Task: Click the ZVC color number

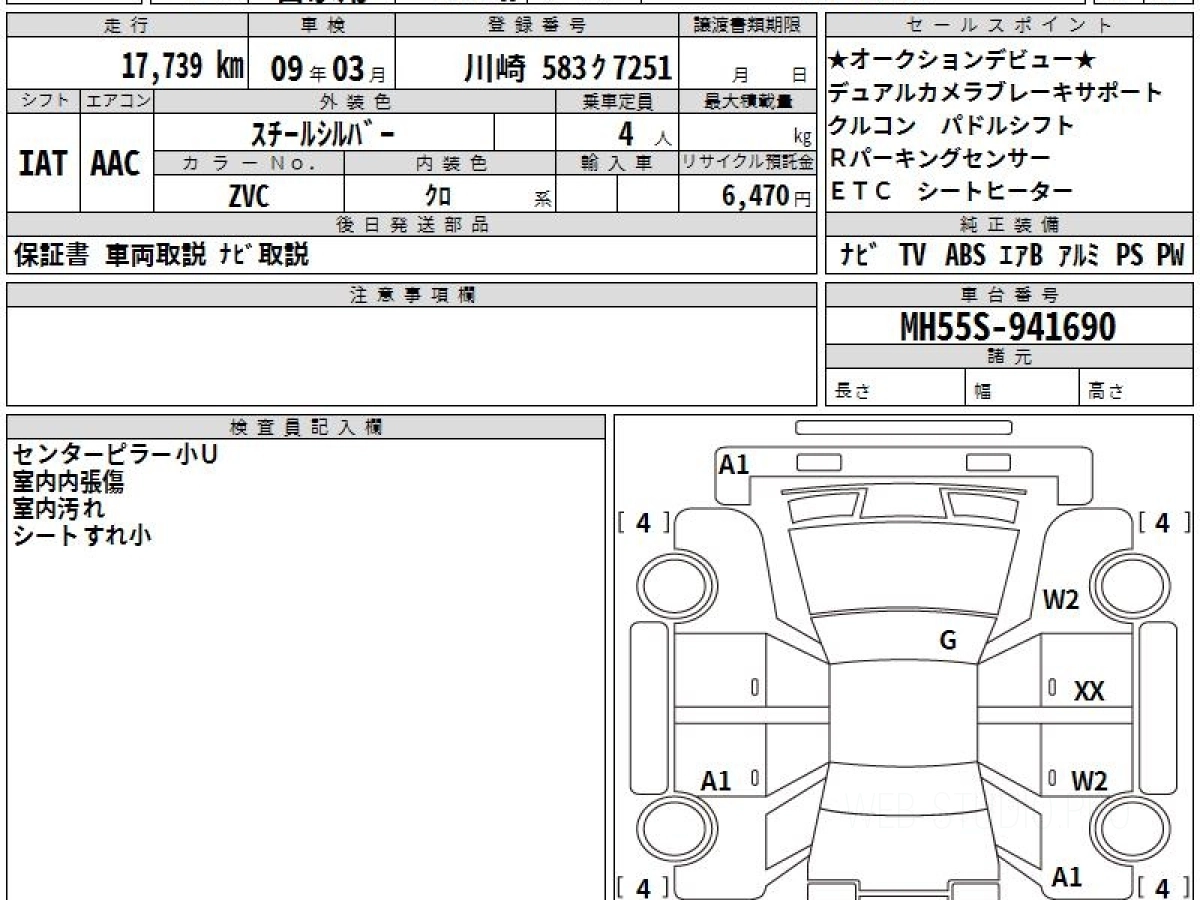Action: [248, 196]
